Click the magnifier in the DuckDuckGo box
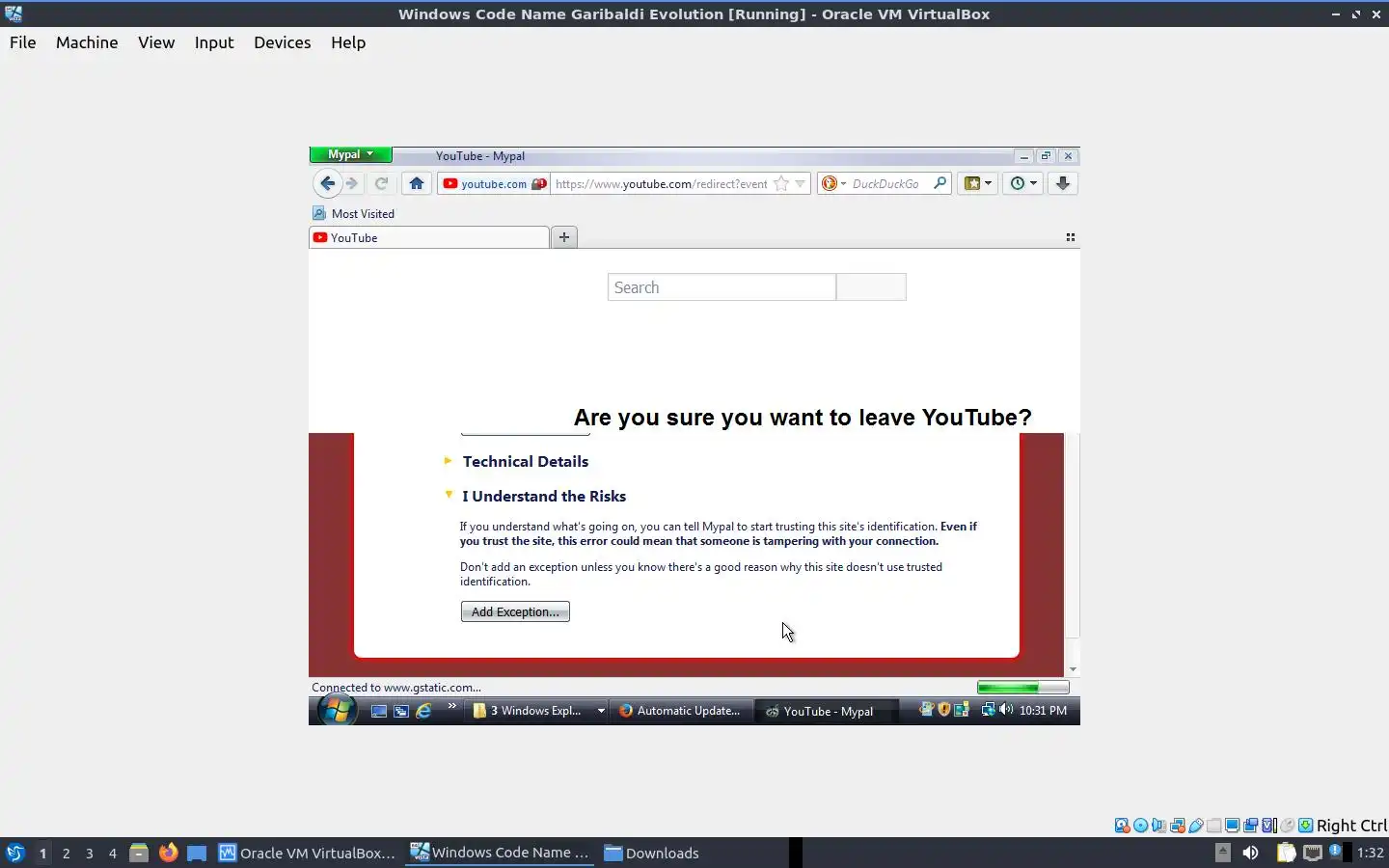1389x868 pixels. [x=940, y=183]
